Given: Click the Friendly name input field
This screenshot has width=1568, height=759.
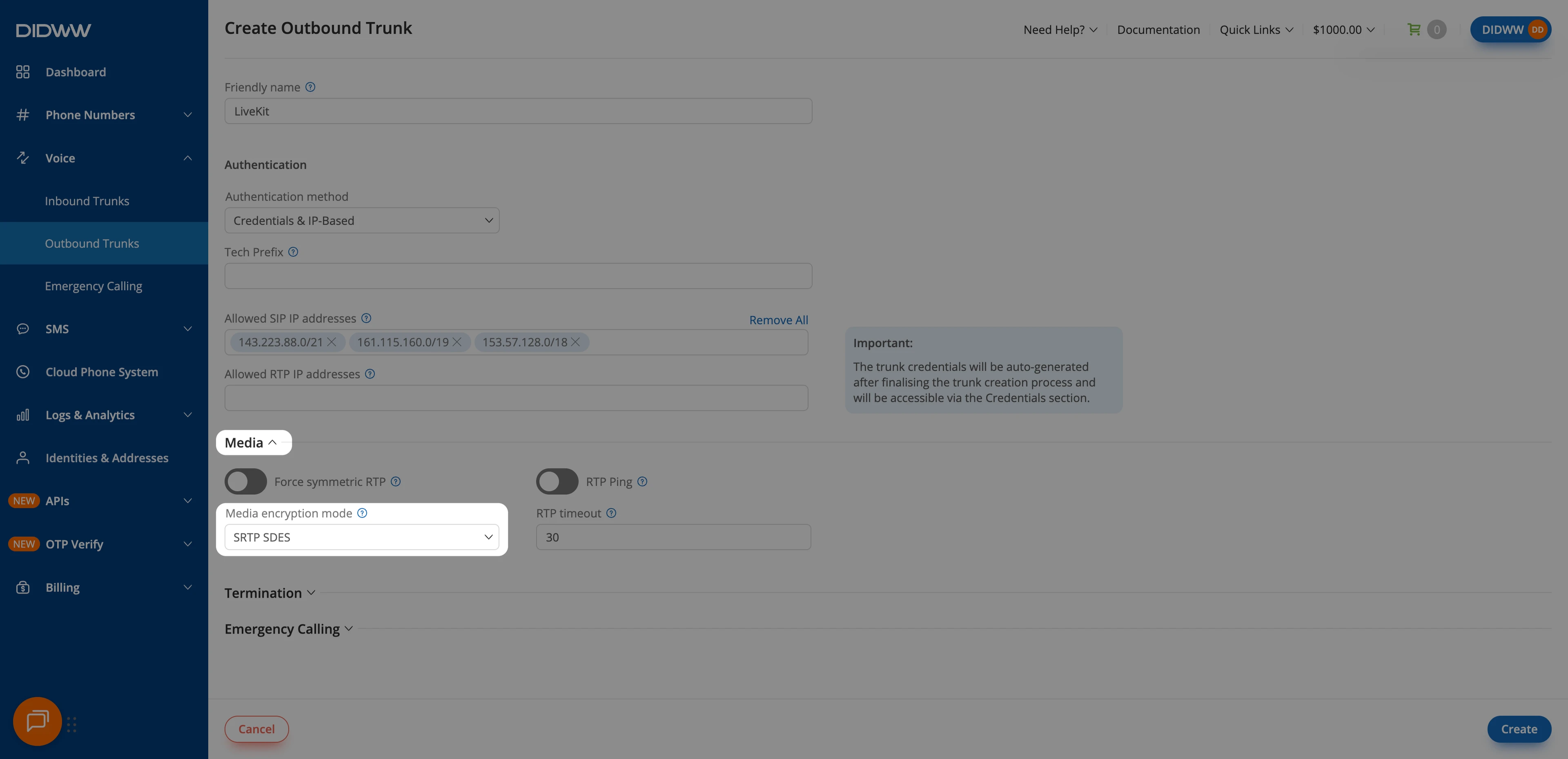Looking at the screenshot, I should click(518, 111).
